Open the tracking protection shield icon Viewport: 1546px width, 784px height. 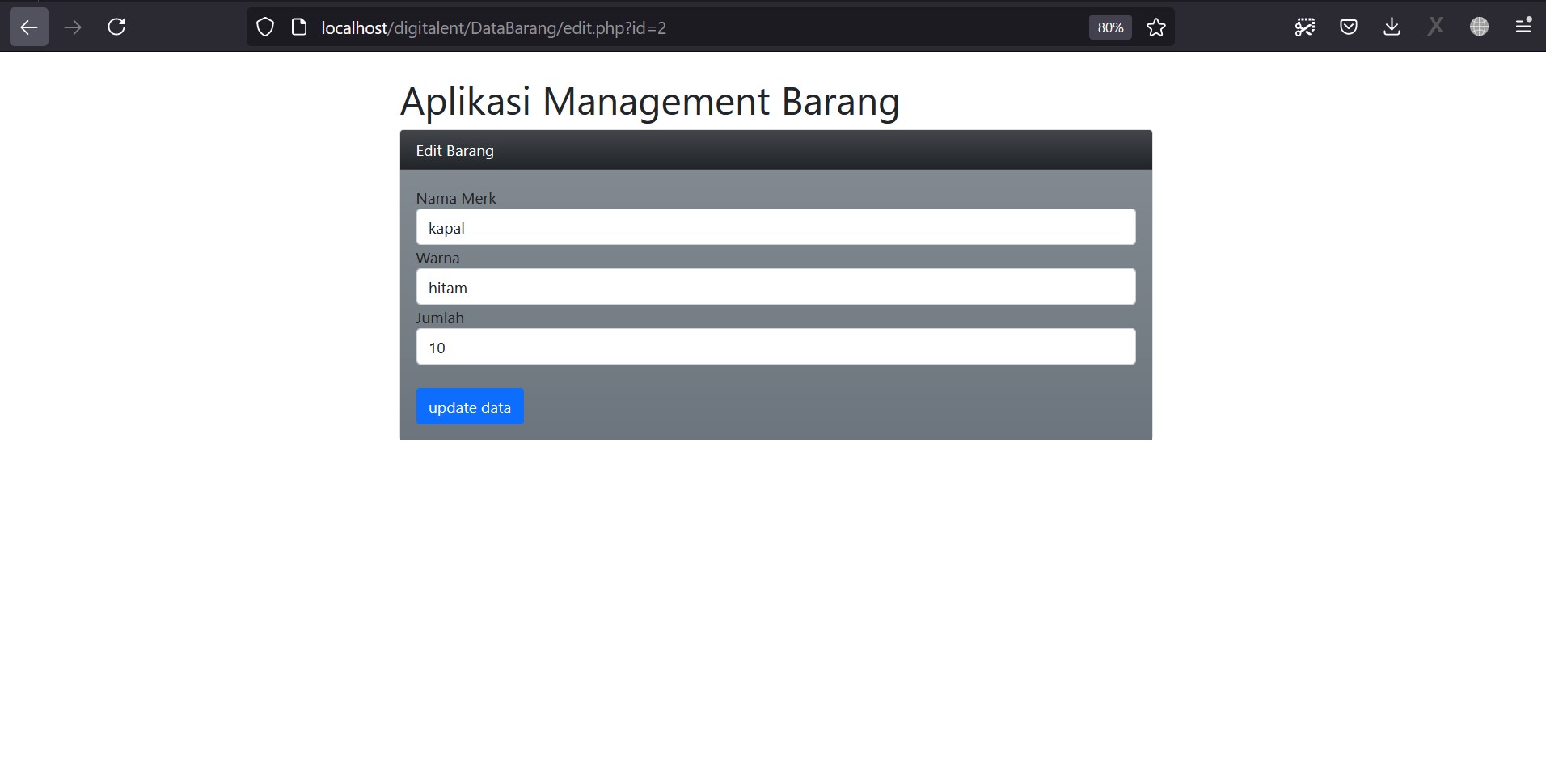(x=265, y=27)
